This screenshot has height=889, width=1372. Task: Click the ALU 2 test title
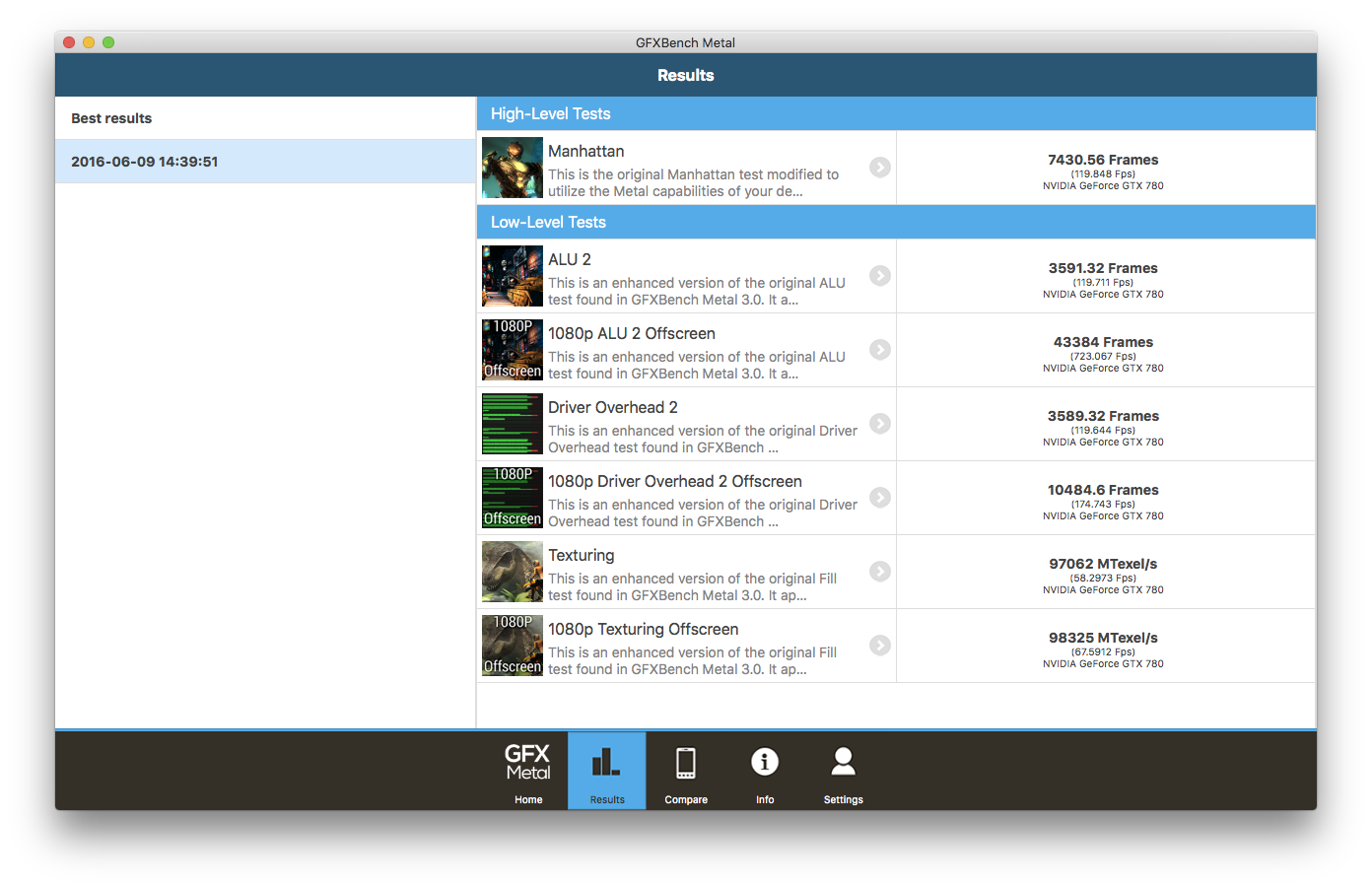point(570,259)
